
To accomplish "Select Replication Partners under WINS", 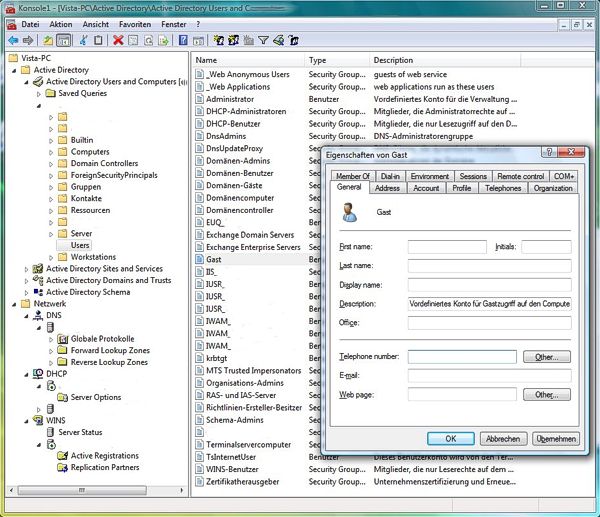I will (105, 467).
